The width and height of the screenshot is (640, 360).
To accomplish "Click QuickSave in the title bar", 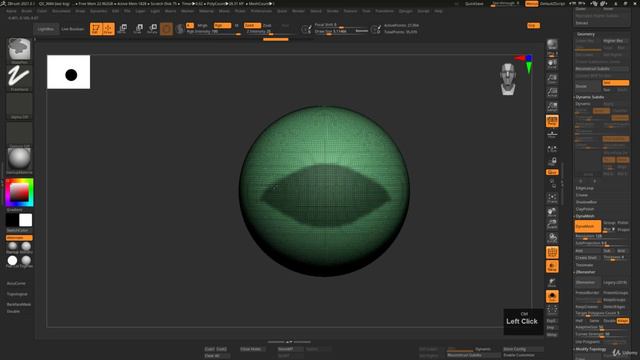I will pos(474,4).
